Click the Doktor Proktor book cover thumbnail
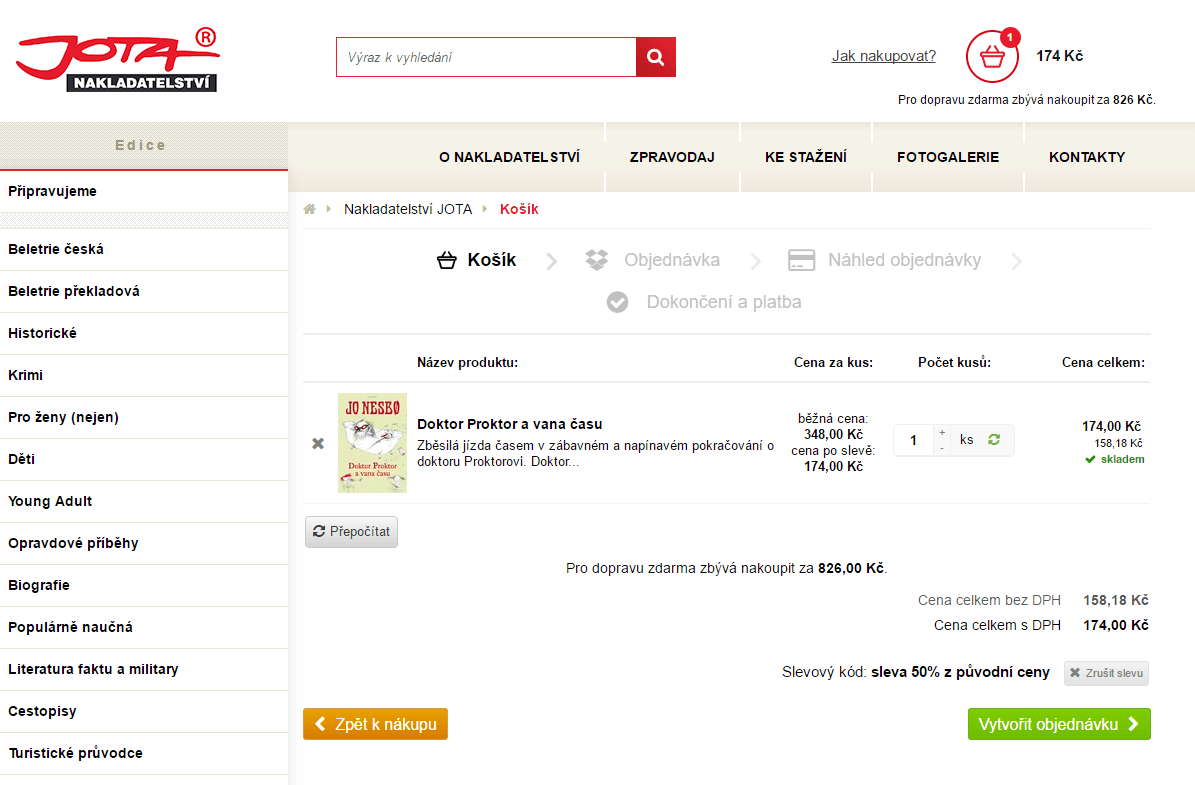Image resolution: width=1195 pixels, height=785 pixels. [373, 443]
